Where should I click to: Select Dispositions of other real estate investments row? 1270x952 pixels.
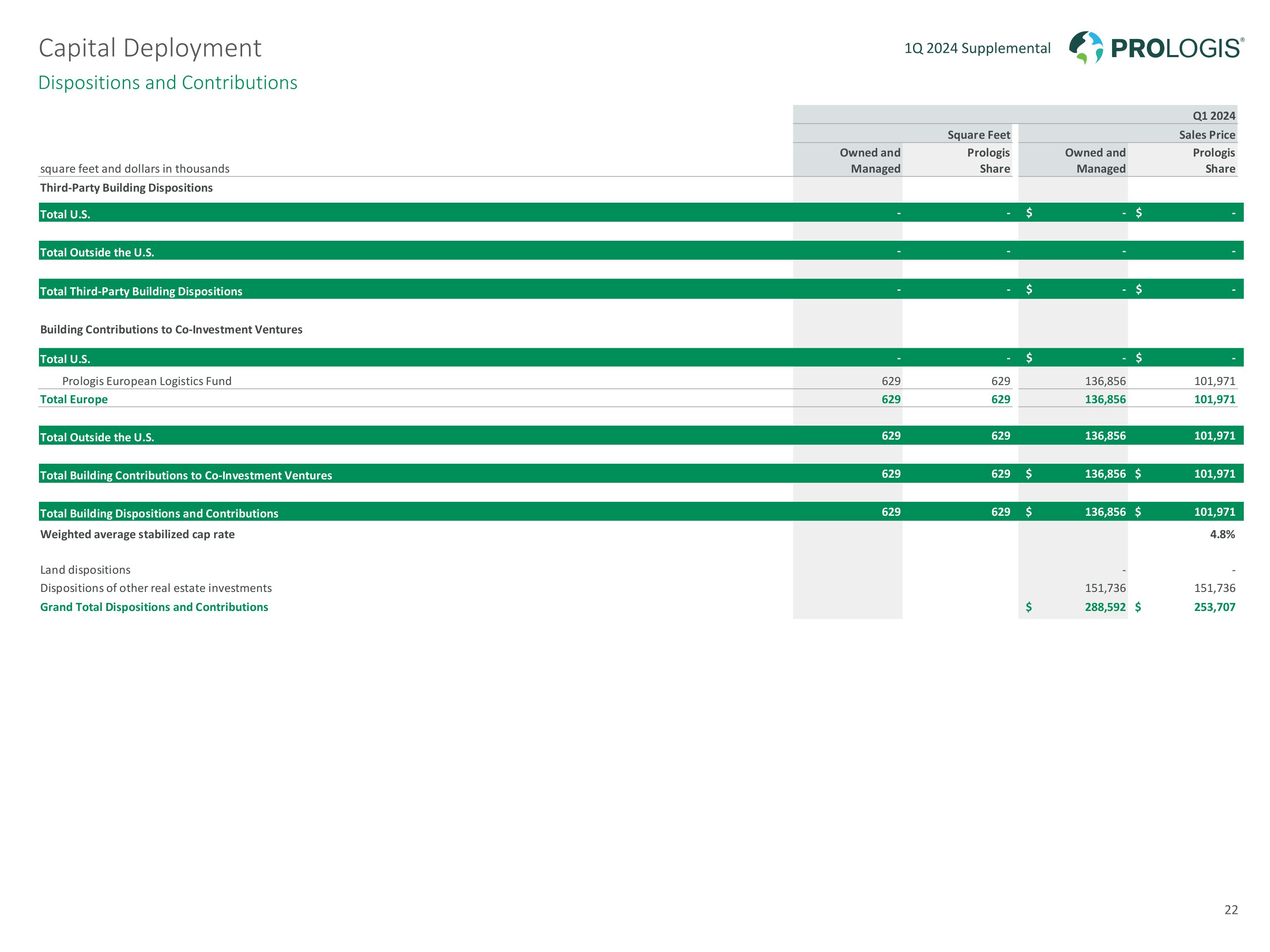[x=156, y=588]
